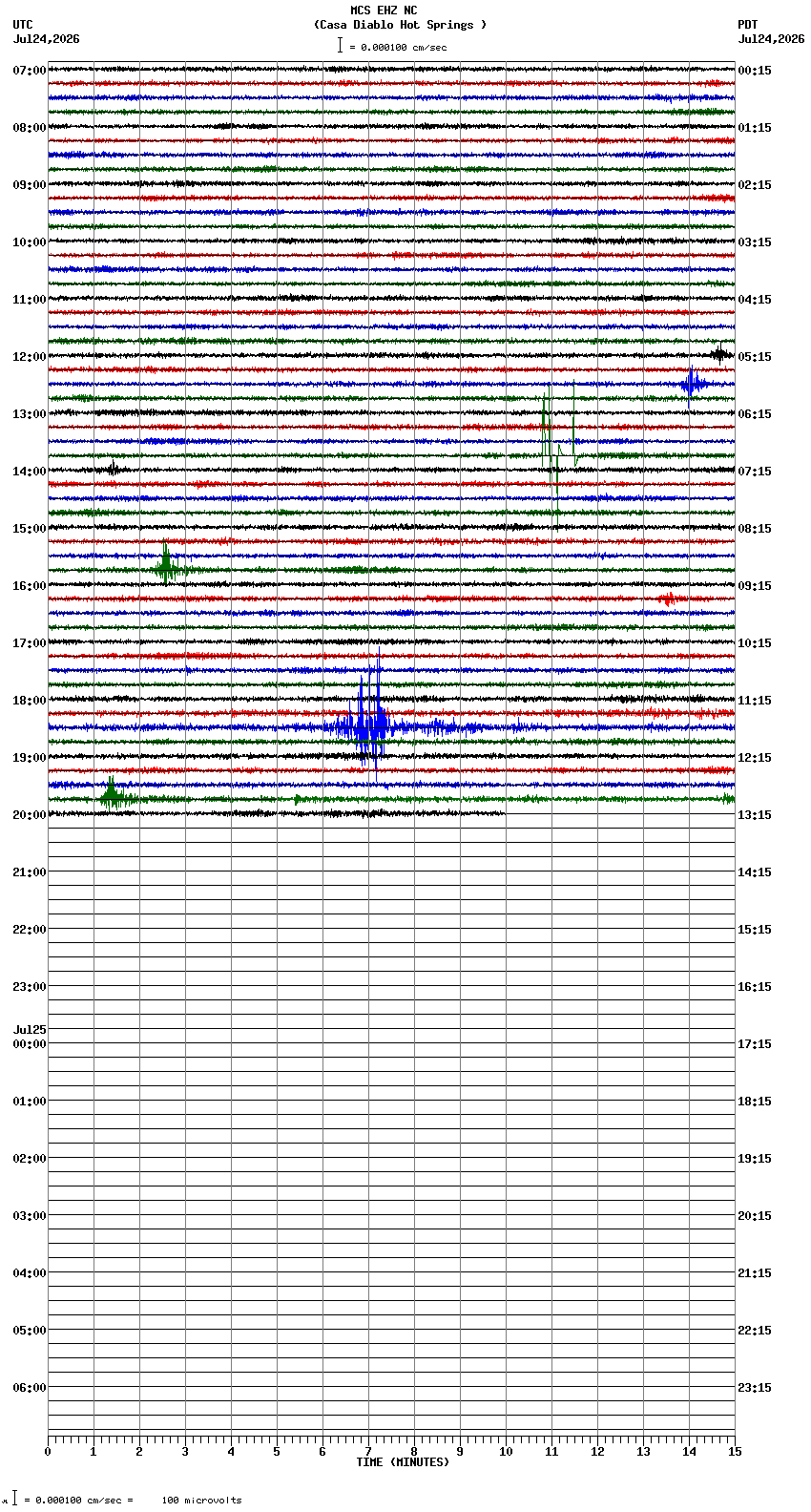This screenshot has height=1512, width=811.
Task: Click the 20:00 UTC hour label
Action: [x=30, y=815]
